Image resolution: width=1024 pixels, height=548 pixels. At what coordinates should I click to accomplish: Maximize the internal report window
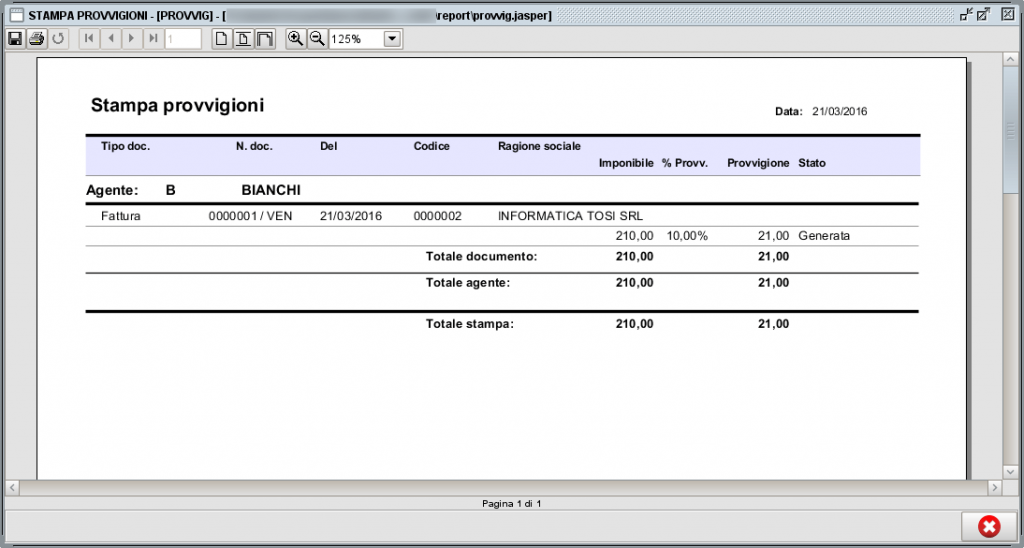click(984, 15)
